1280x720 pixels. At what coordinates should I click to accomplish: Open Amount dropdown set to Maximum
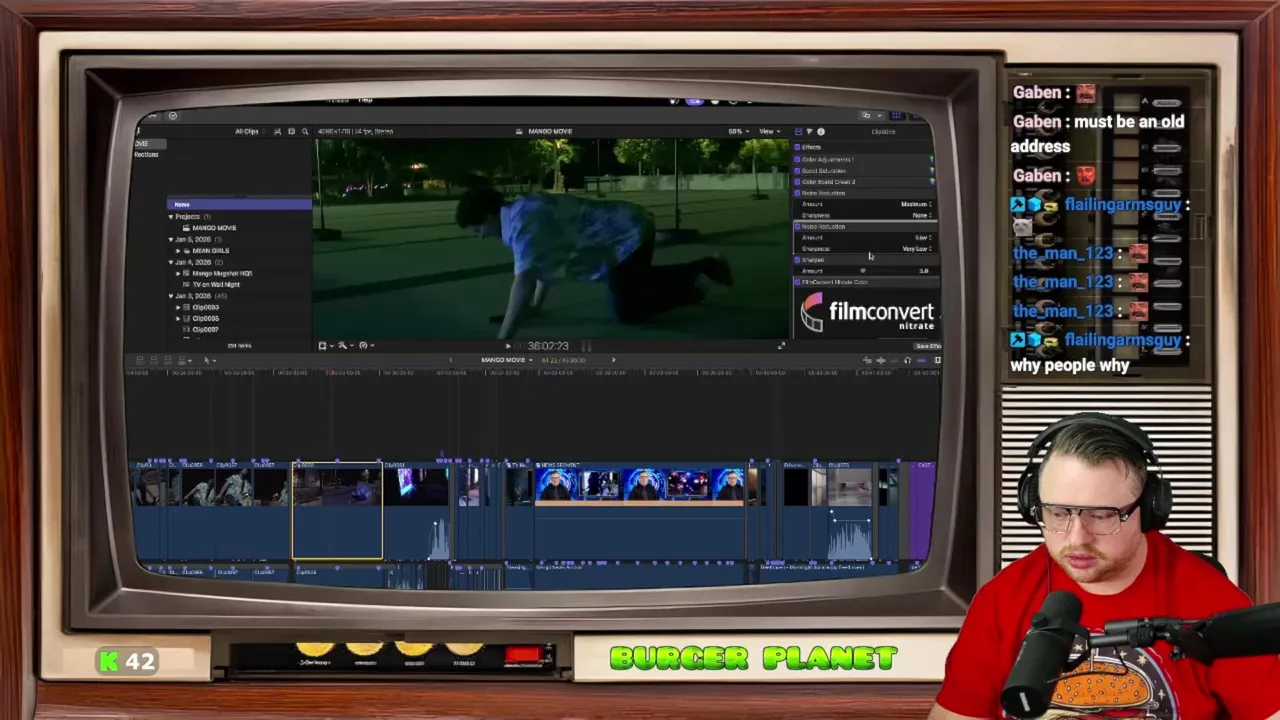pos(916,204)
